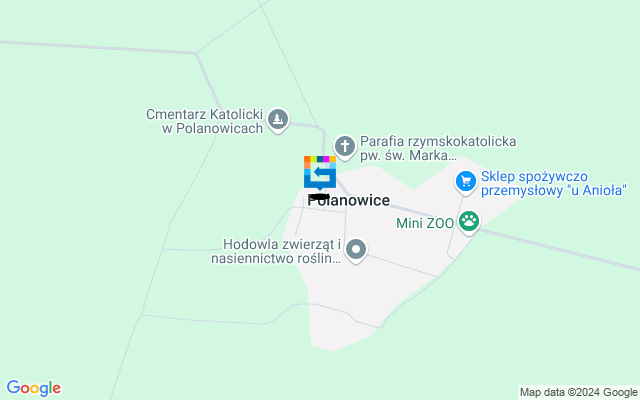Screen dimensions: 640x400
Task: Open the Parafia rzymskokatolicka label
Action: (x=438, y=148)
